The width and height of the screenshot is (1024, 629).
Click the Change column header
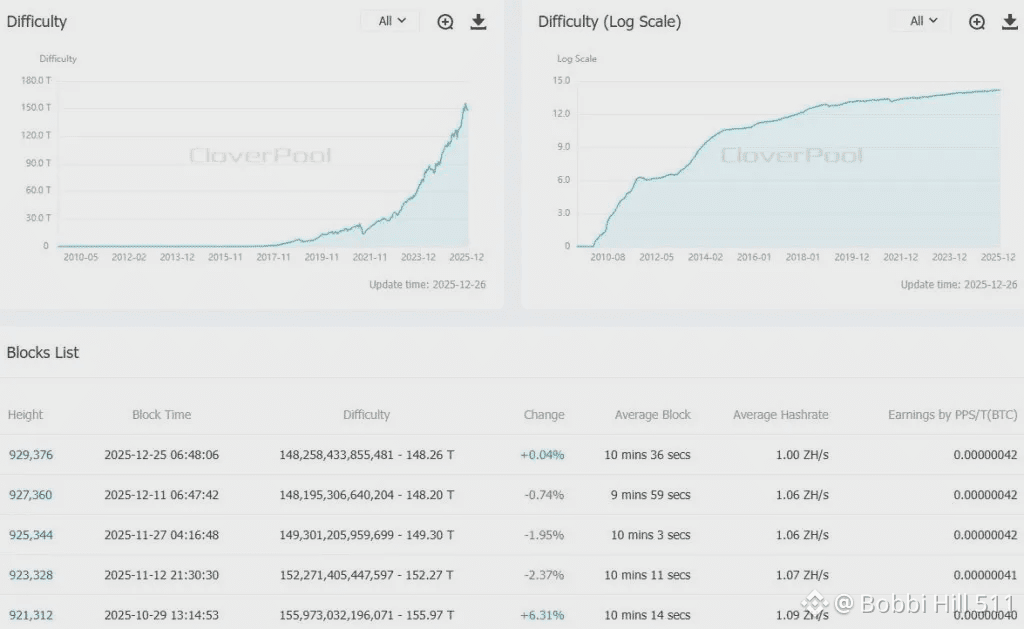pyautogui.click(x=544, y=415)
